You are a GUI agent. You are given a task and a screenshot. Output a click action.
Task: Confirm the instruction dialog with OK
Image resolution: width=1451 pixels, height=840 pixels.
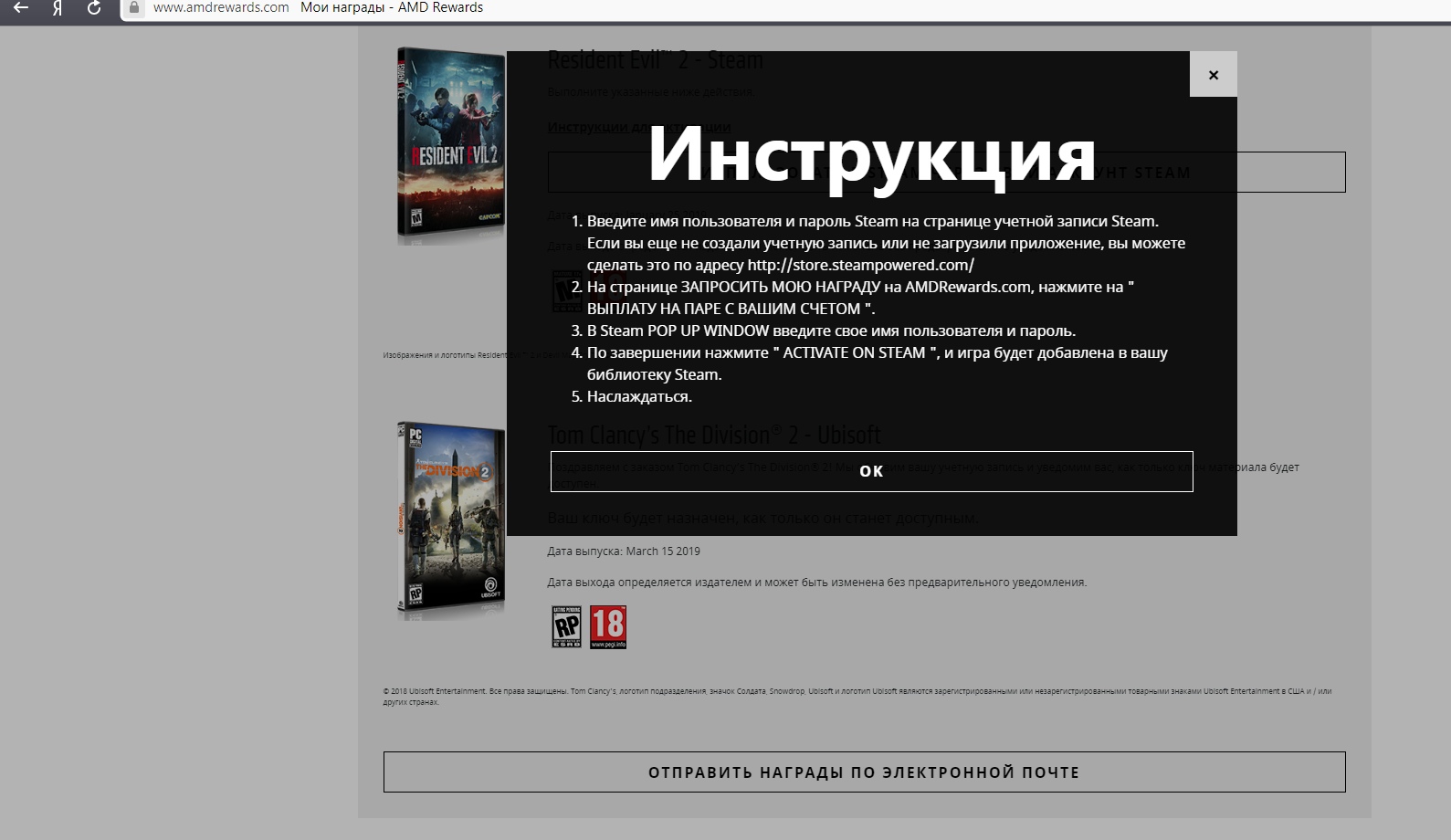click(x=871, y=471)
